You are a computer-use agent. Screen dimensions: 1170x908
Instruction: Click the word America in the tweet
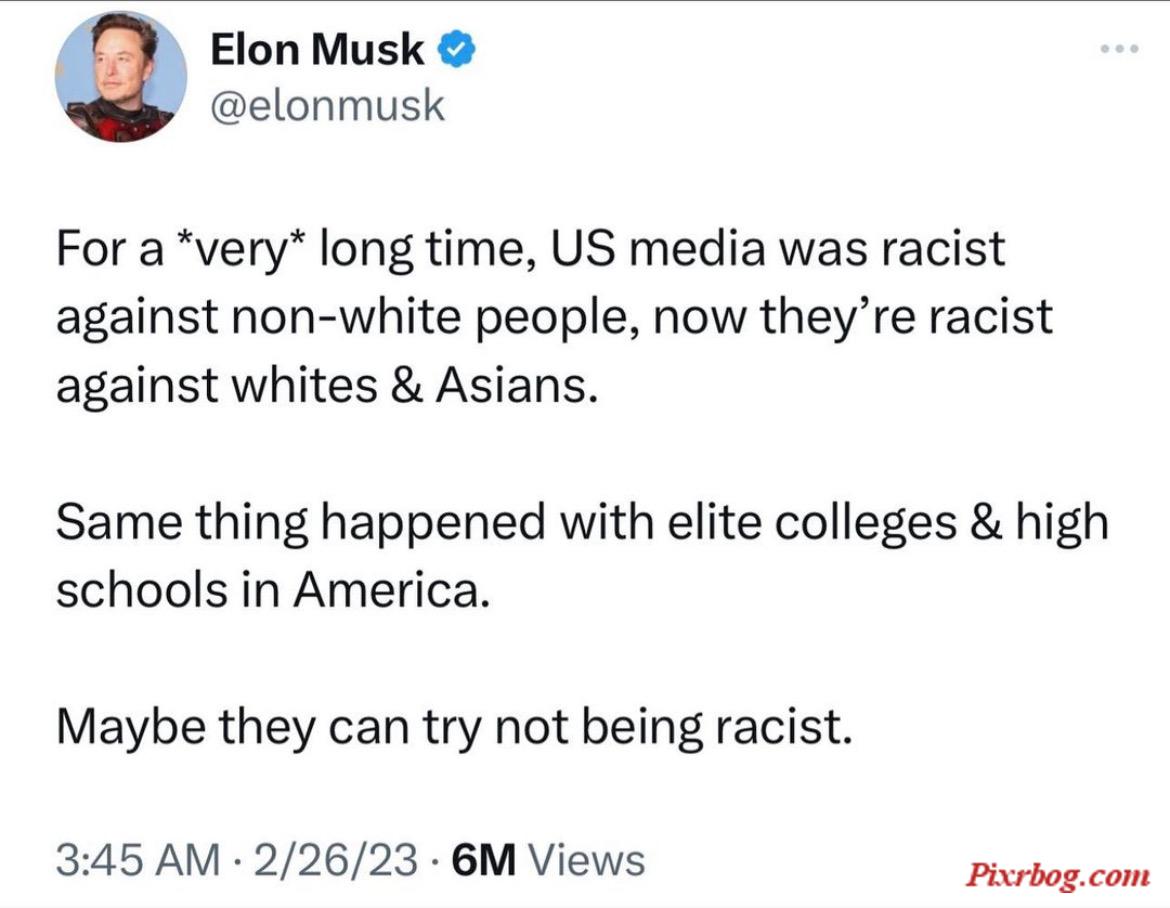392,590
